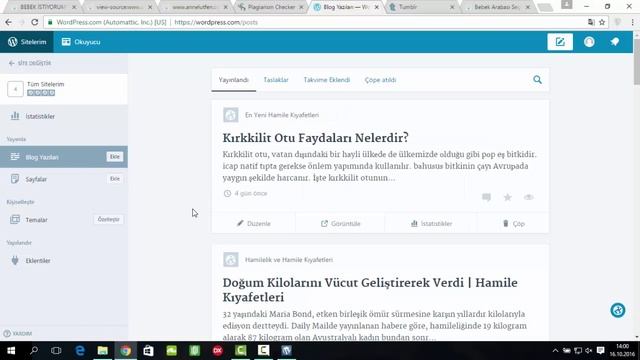Click the comment icon on Kırkkilit post
This screenshot has height=360, width=640.
[486, 197]
